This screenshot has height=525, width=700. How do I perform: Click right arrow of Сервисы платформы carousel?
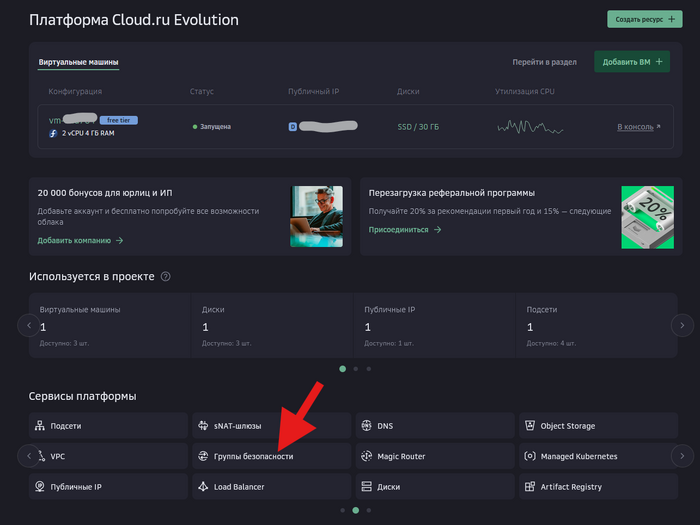(x=682, y=456)
